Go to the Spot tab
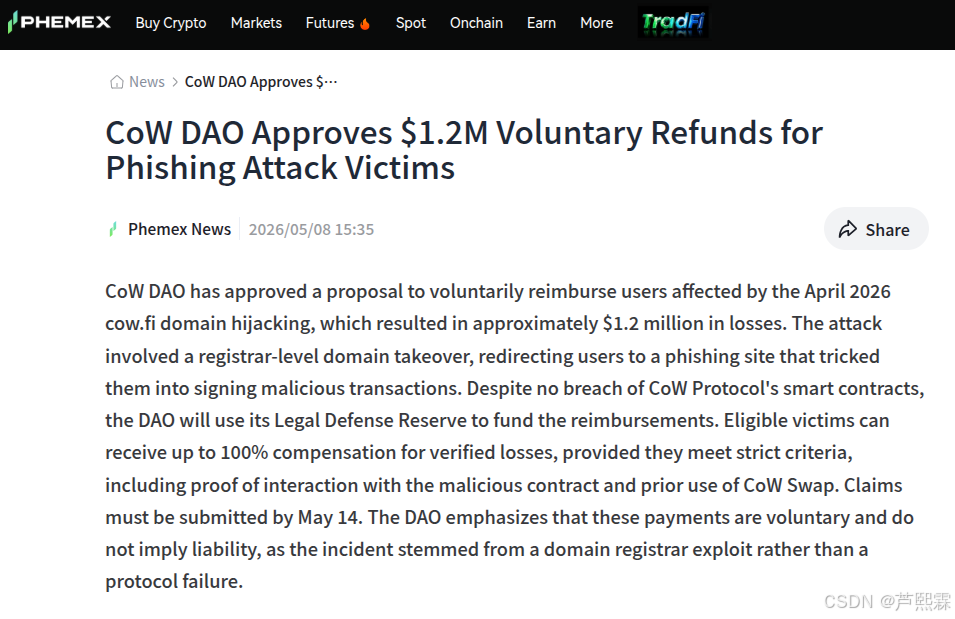This screenshot has height=619, width=955. [411, 23]
